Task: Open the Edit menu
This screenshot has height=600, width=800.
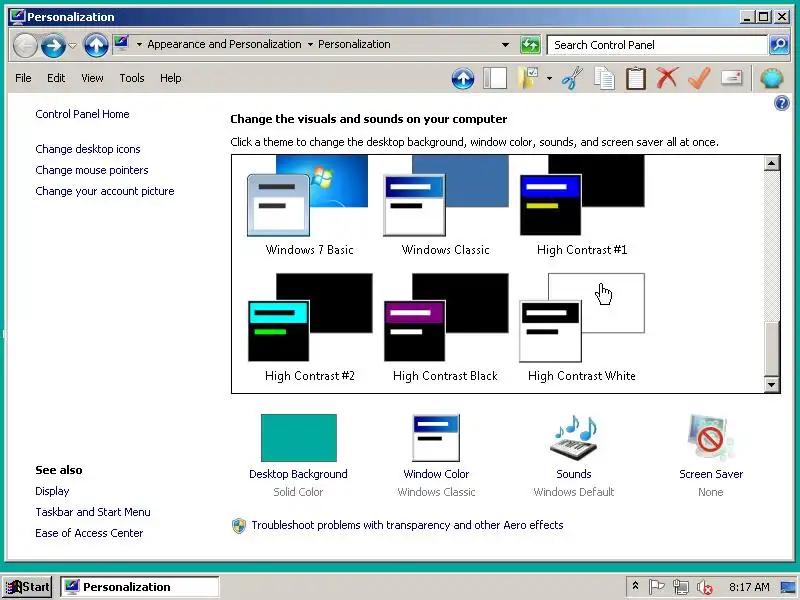Action: pyautogui.click(x=56, y=78)
